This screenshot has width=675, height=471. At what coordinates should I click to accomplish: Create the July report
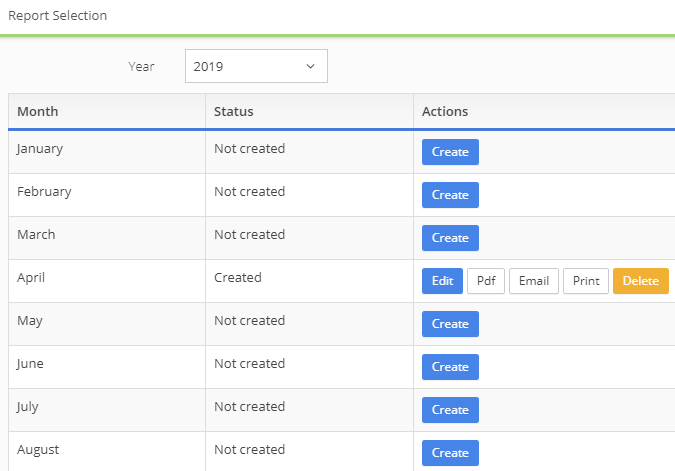[450, 410]
